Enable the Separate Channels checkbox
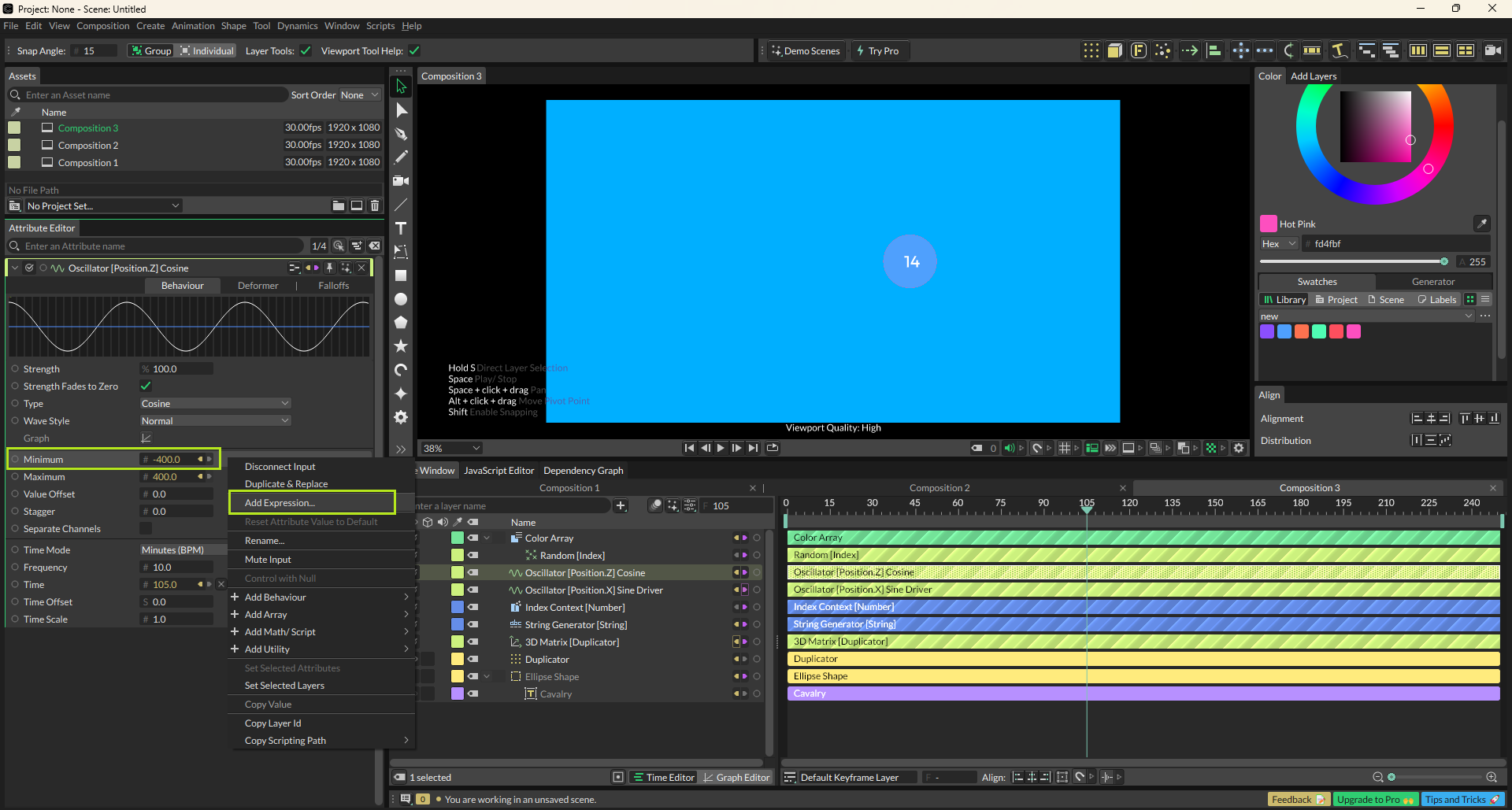 pos(146,529)
